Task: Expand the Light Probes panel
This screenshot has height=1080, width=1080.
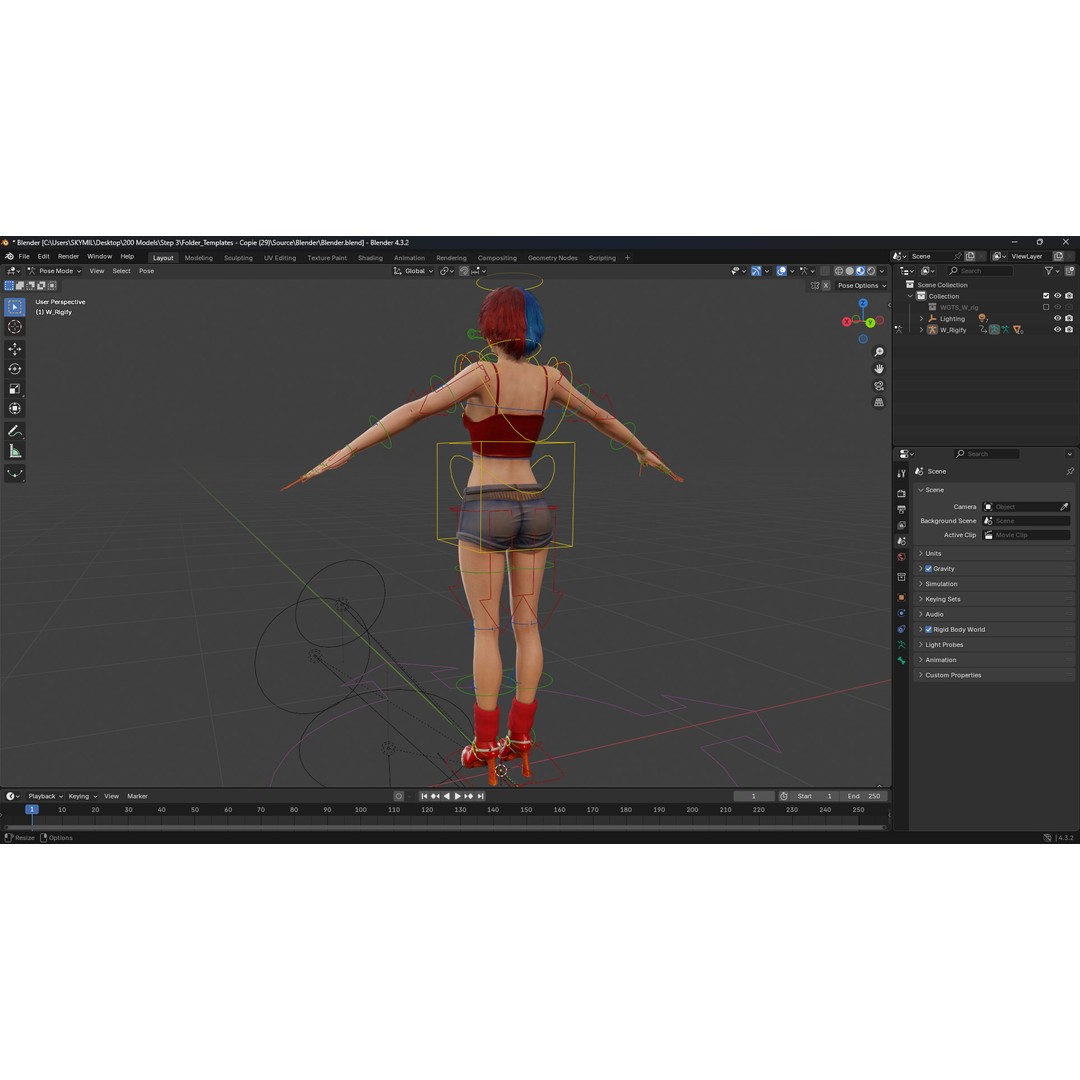Action: (x=994, y=645)
